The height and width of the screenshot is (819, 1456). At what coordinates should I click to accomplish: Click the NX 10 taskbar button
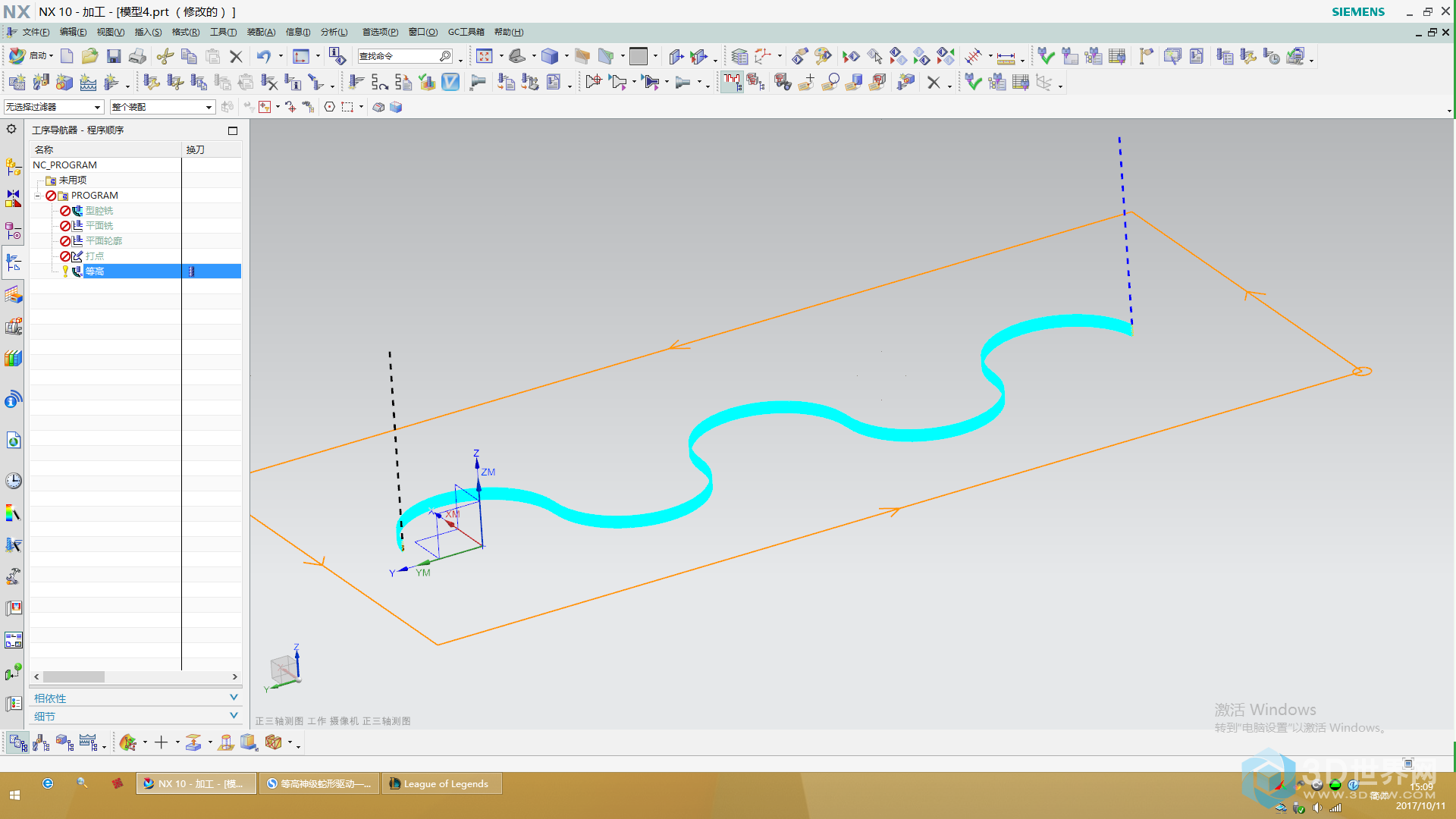click(x=196, y=783)
